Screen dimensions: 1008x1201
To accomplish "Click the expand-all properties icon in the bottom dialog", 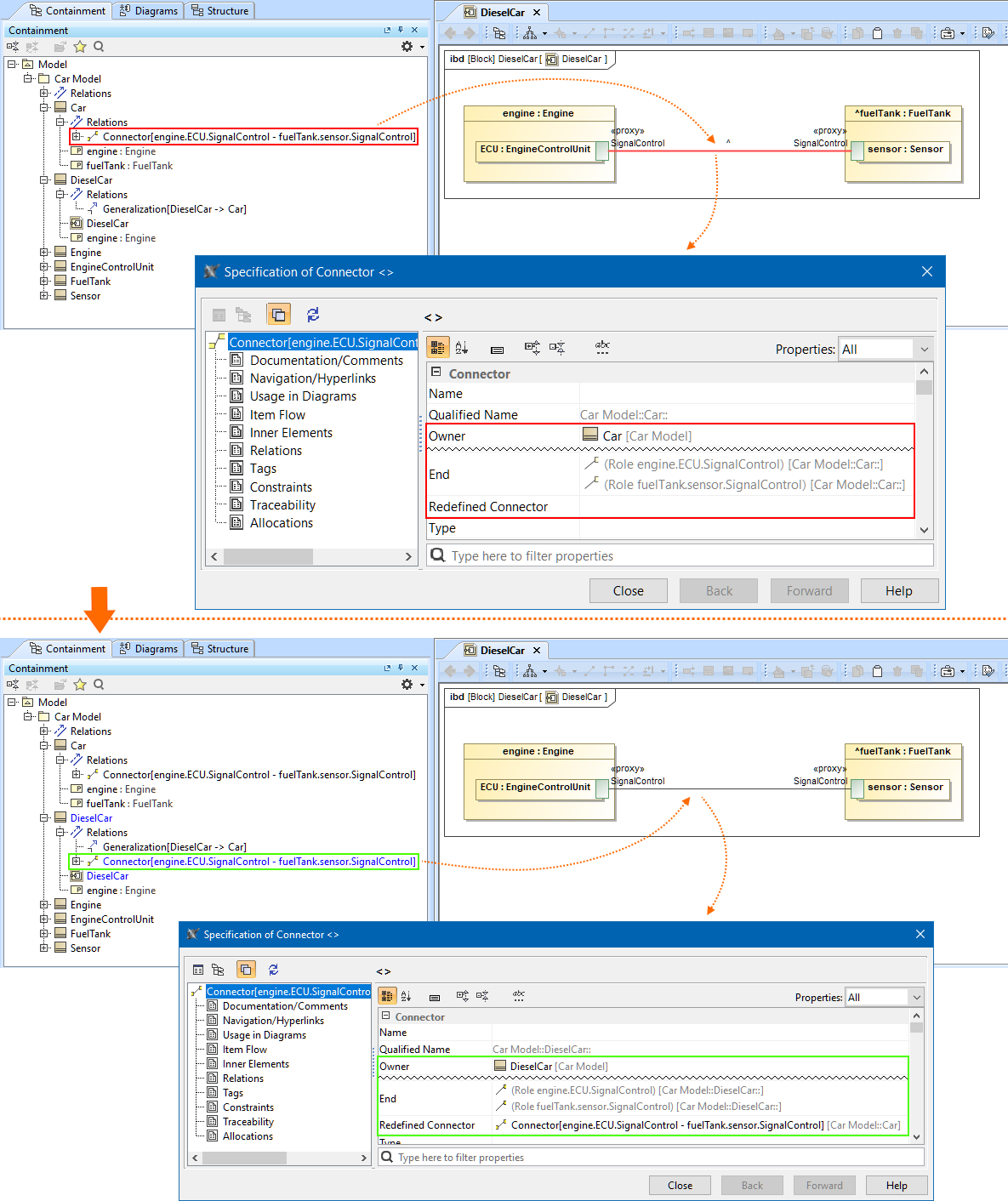I will point(463,996).
